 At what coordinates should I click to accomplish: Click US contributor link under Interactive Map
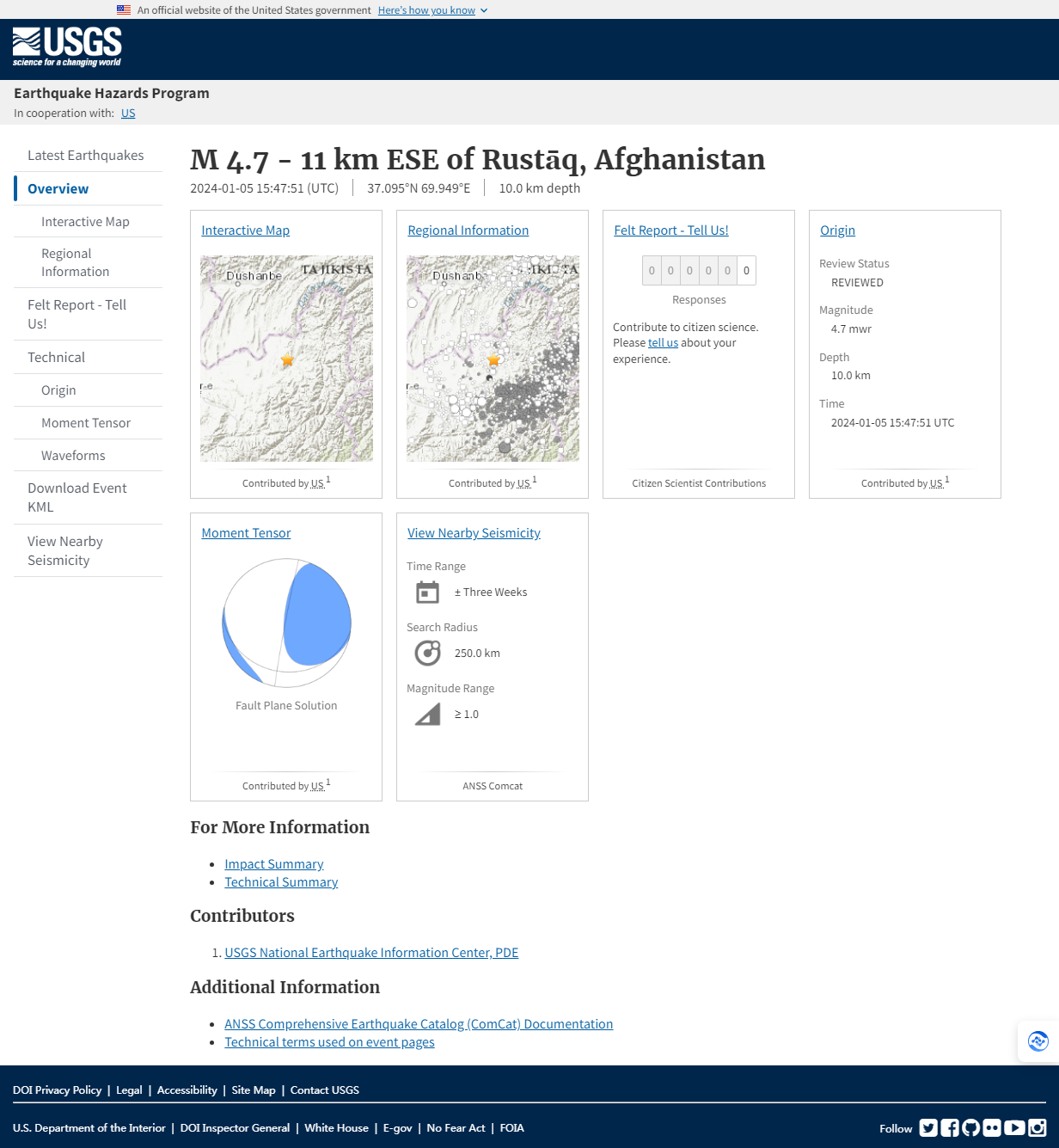tap(317, 484)
